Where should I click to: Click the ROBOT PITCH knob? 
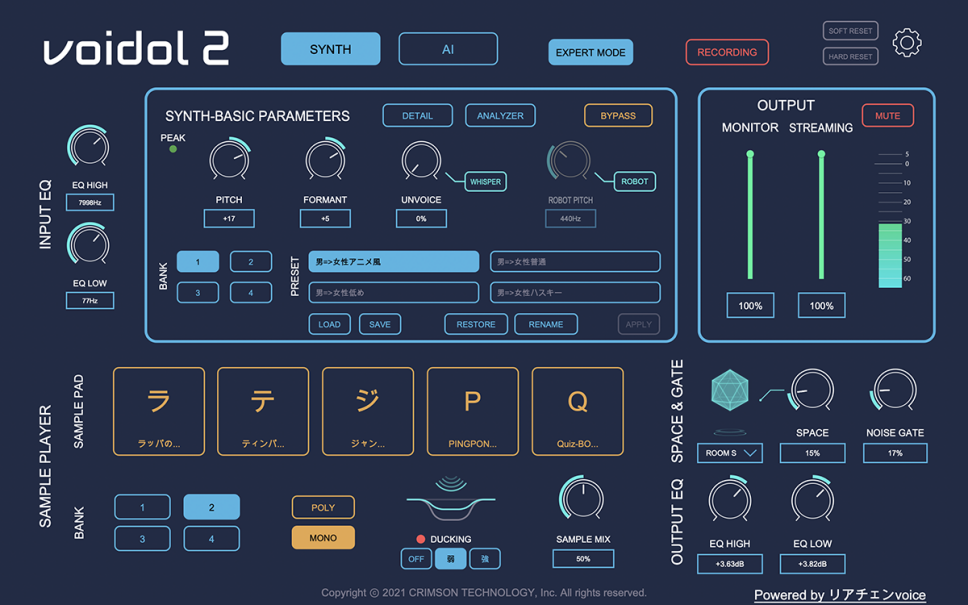click(569, 160)
